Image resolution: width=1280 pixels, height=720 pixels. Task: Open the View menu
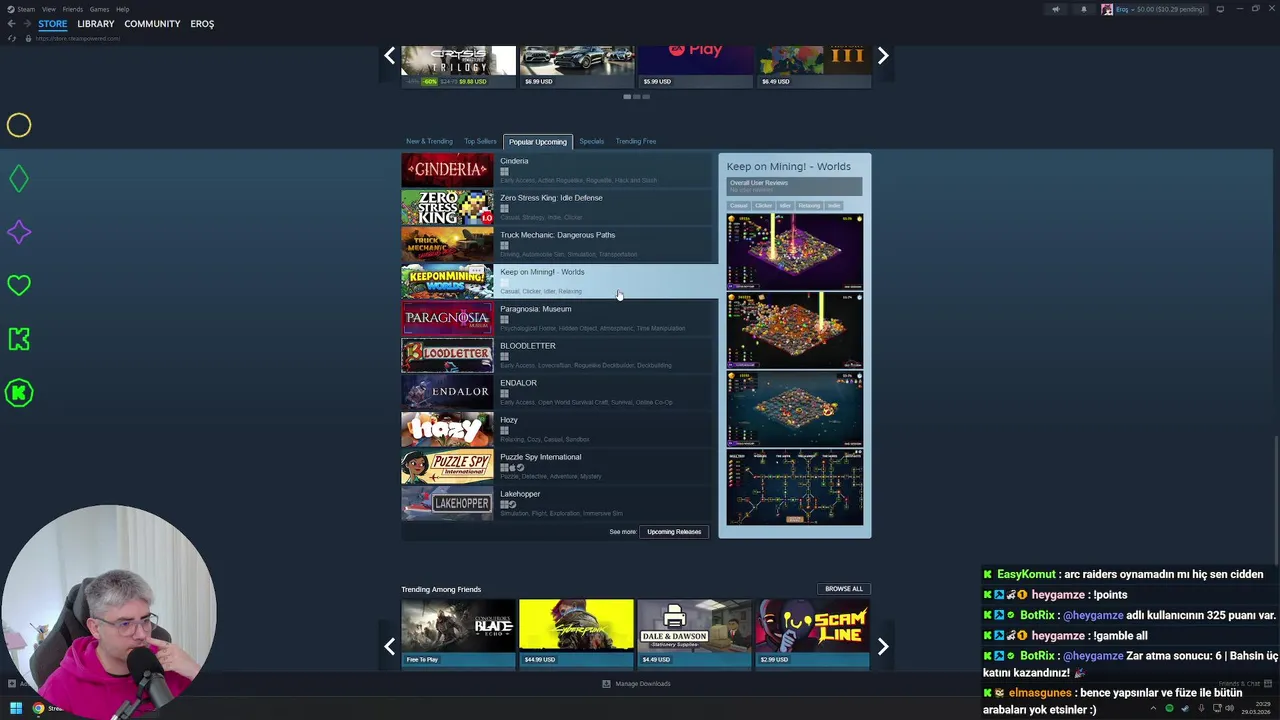(48, 9)
